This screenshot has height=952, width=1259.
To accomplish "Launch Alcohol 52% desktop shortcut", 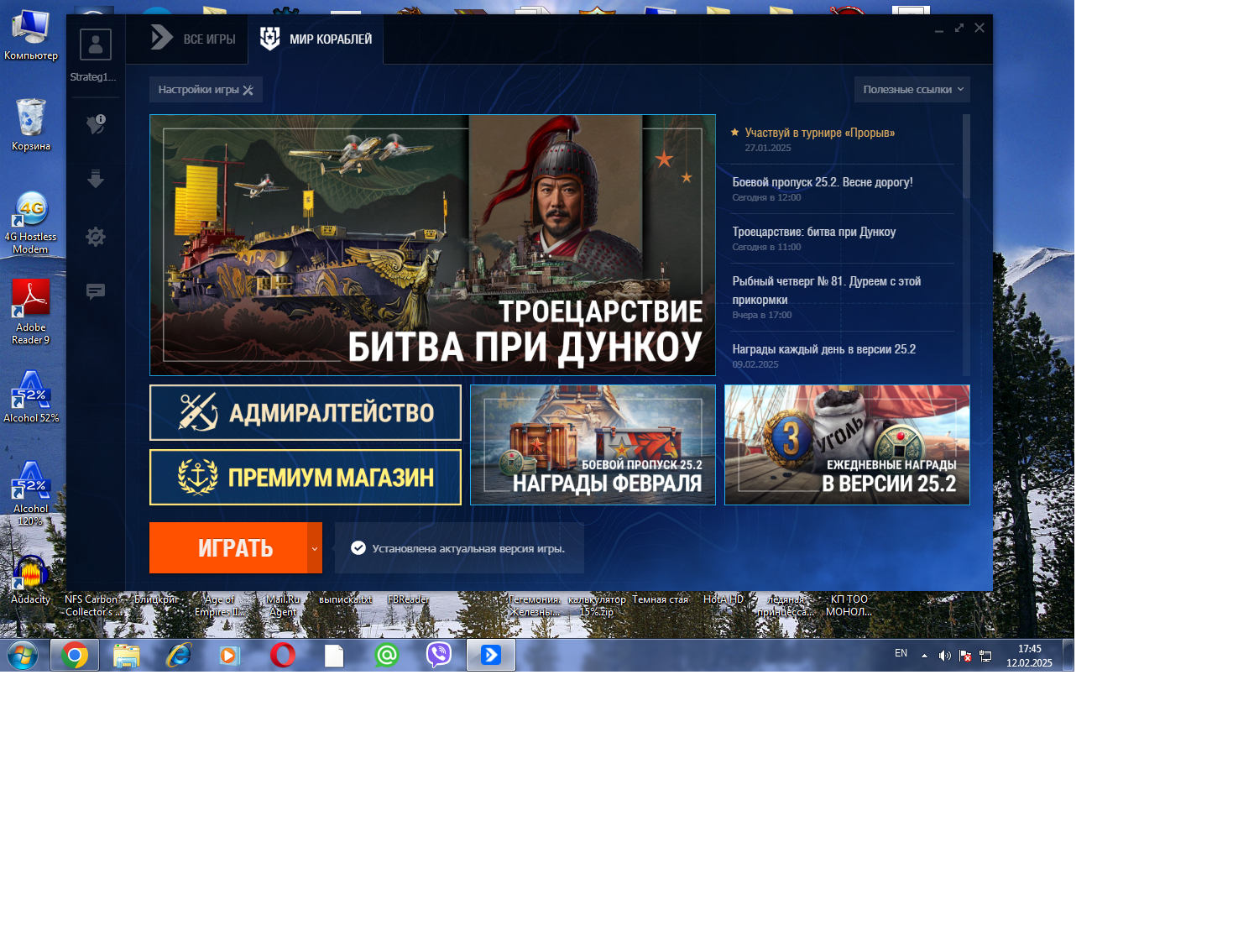I will pyautogui.click(x=31, y=397).
